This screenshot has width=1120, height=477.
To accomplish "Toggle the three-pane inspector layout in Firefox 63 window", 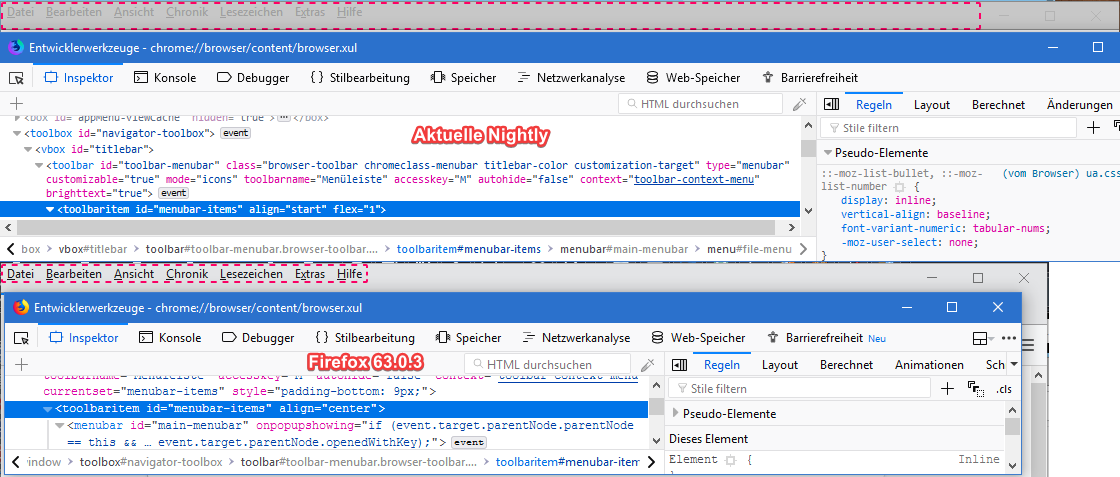I will (679, 364).
